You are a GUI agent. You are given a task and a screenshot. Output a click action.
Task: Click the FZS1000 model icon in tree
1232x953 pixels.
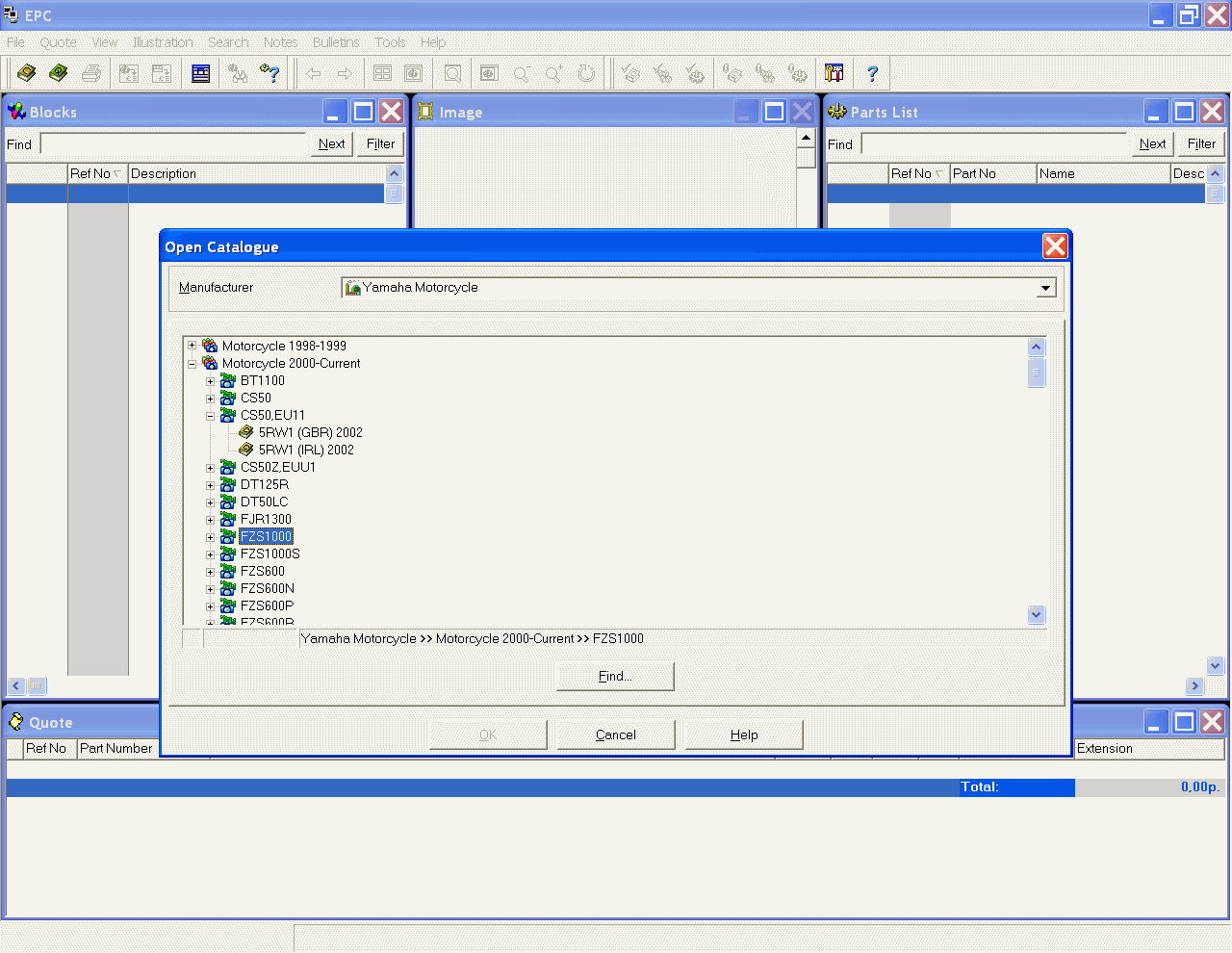228,536
